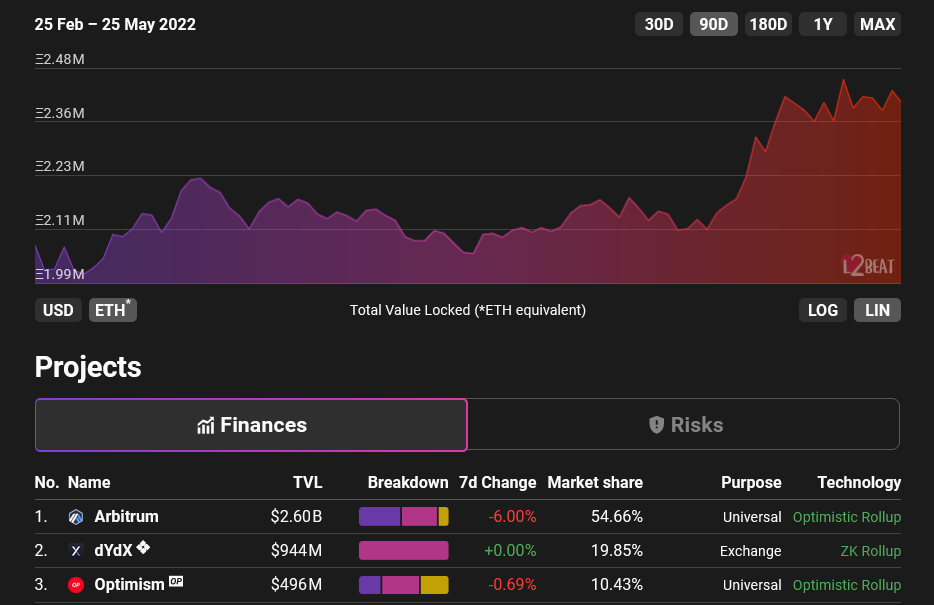Viewport: 934px width, 605px height.
Task: Select the 30D time range
Action: point(659,24)
